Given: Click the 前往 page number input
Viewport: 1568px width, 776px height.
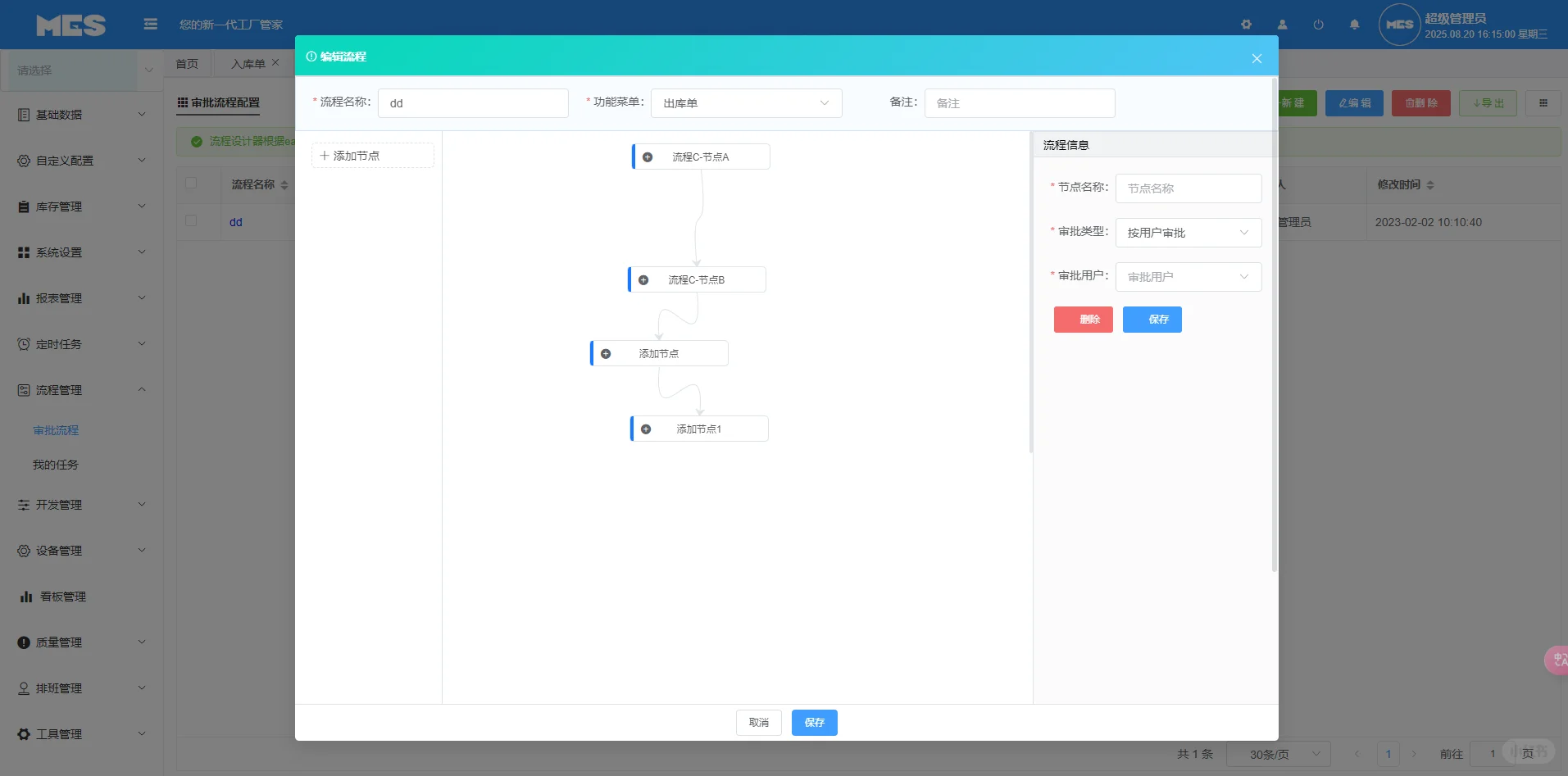Looking at the screenshot, I should point(1493,754).
